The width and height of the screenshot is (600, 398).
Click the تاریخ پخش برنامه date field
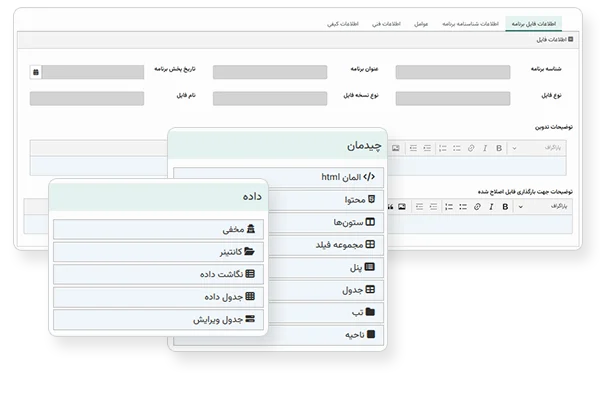pyautogui.click(x=93, y=72)
